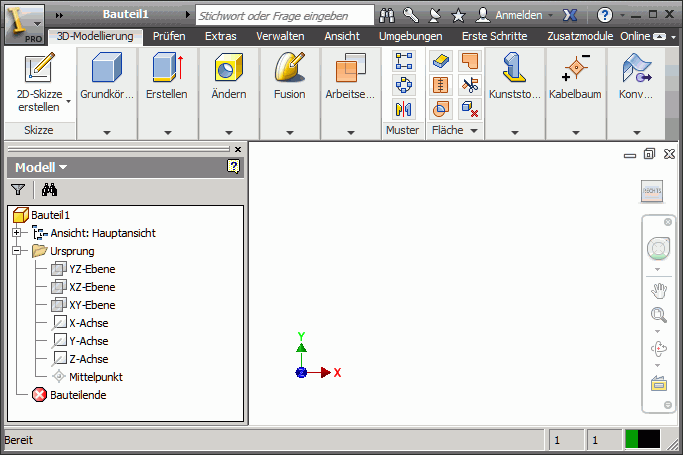Click the Anmelden sign-in button
Viewport: 683px width, 455px height.
click(510, 16)
